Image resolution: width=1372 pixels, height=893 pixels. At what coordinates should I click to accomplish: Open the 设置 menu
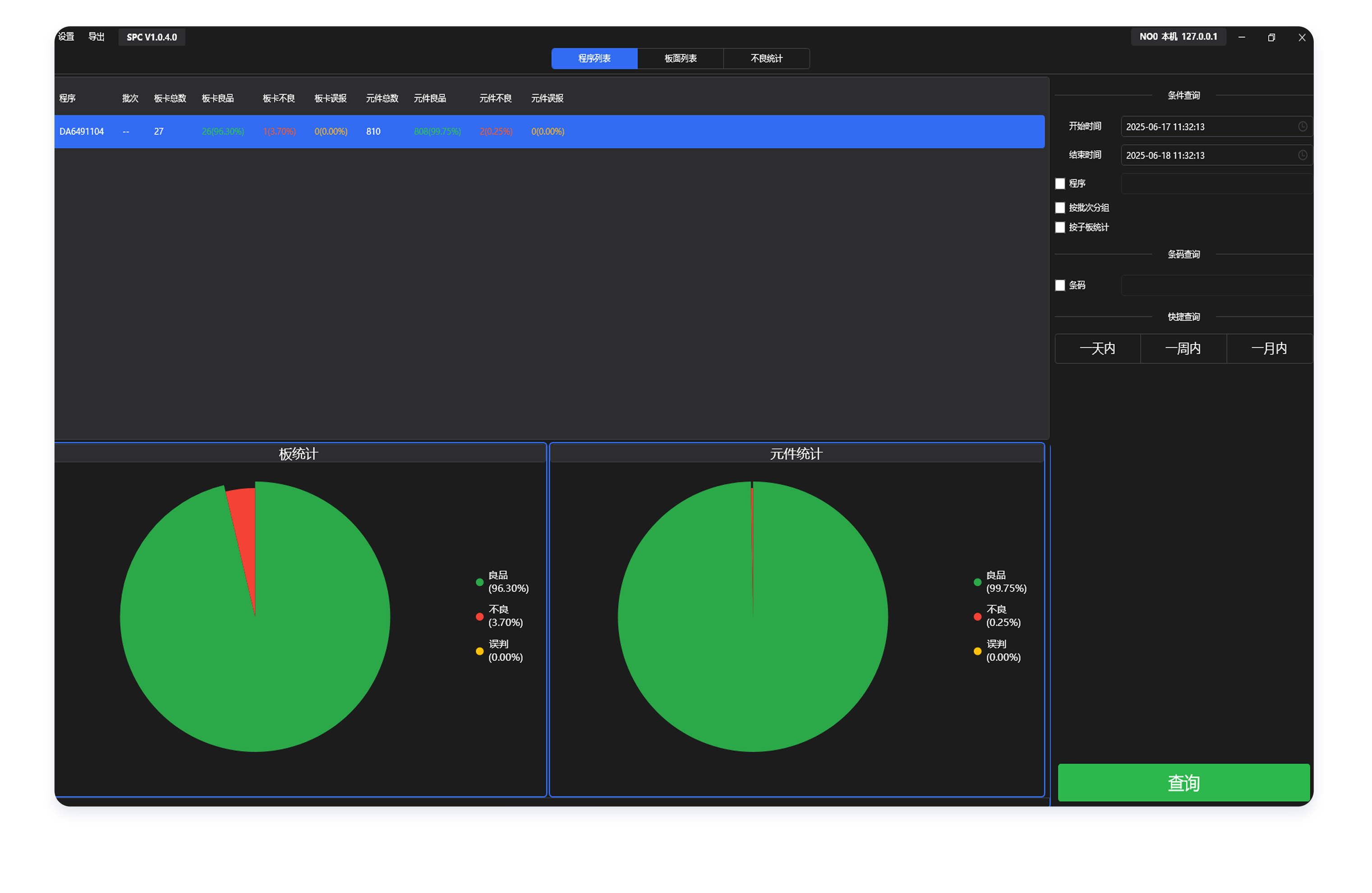coord(66,37)
